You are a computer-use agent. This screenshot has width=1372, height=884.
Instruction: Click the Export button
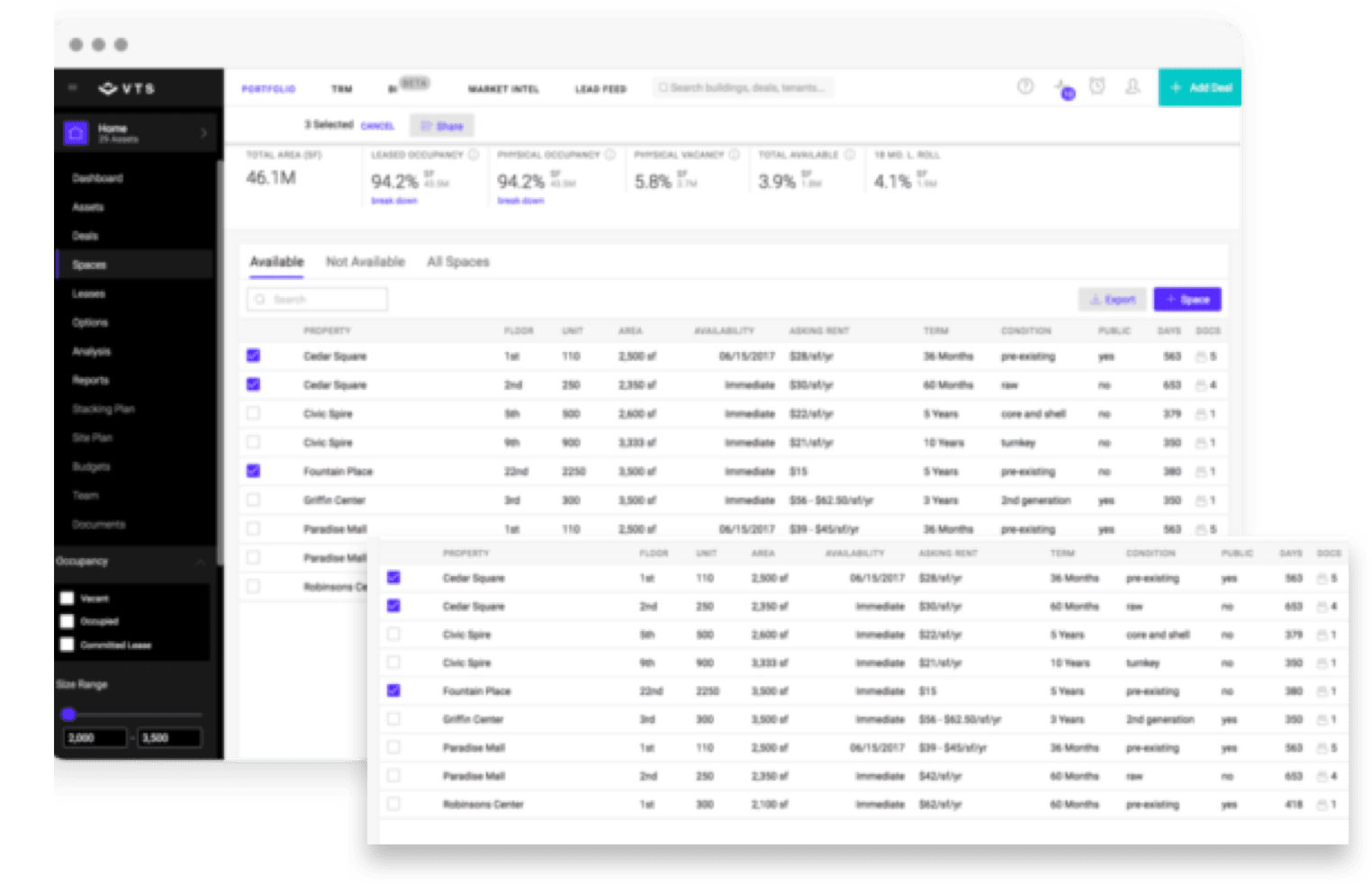tap(1113, 300)
